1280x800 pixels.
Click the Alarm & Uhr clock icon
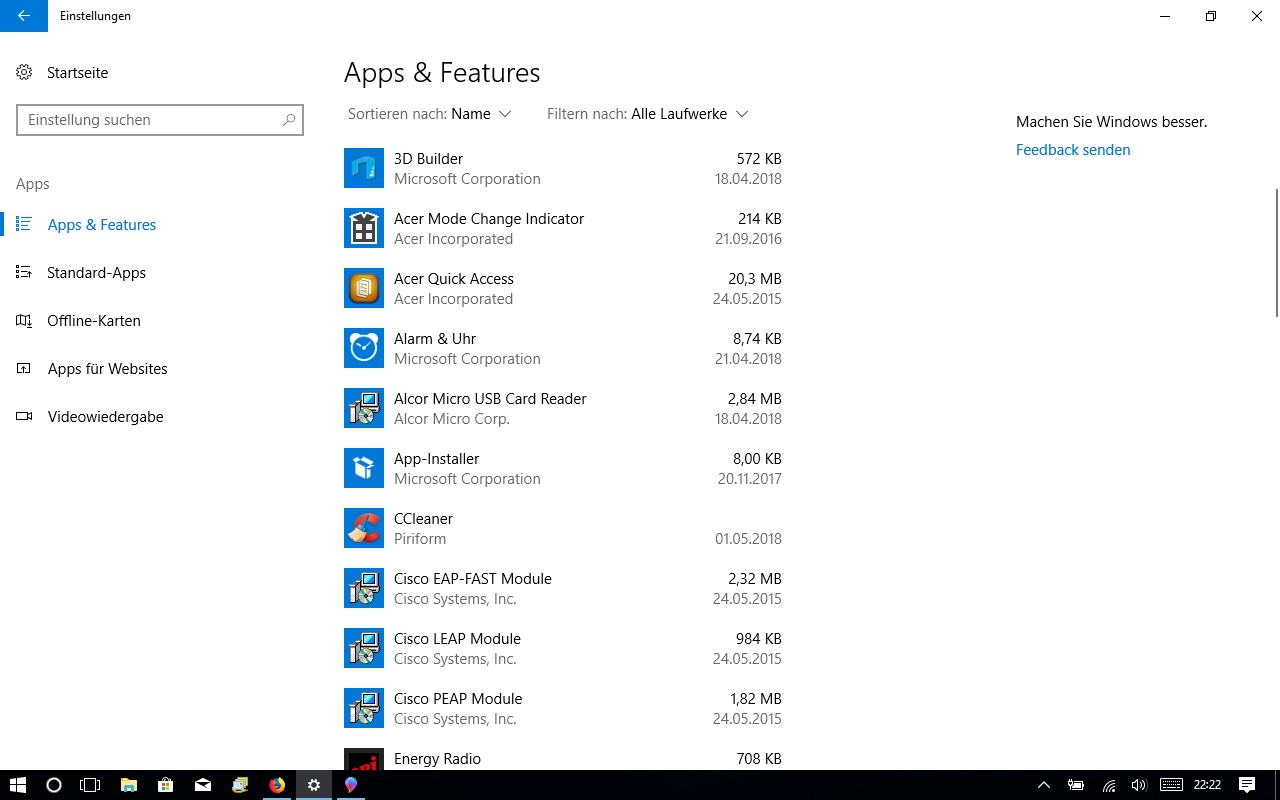click(x=364, y=348)
